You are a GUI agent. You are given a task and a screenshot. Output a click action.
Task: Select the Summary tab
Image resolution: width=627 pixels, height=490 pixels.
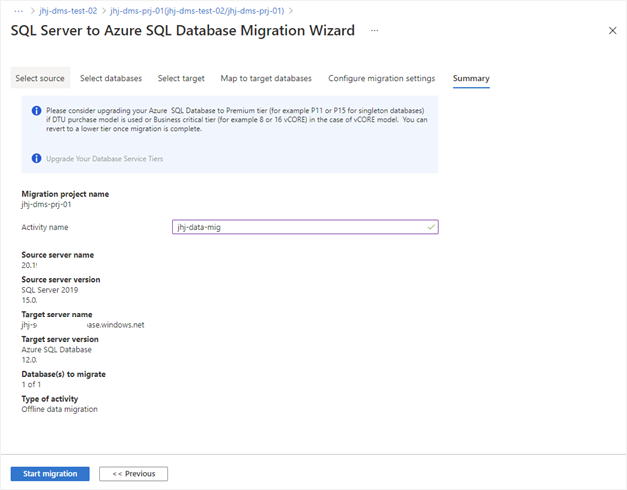click(x=471, y=78)
